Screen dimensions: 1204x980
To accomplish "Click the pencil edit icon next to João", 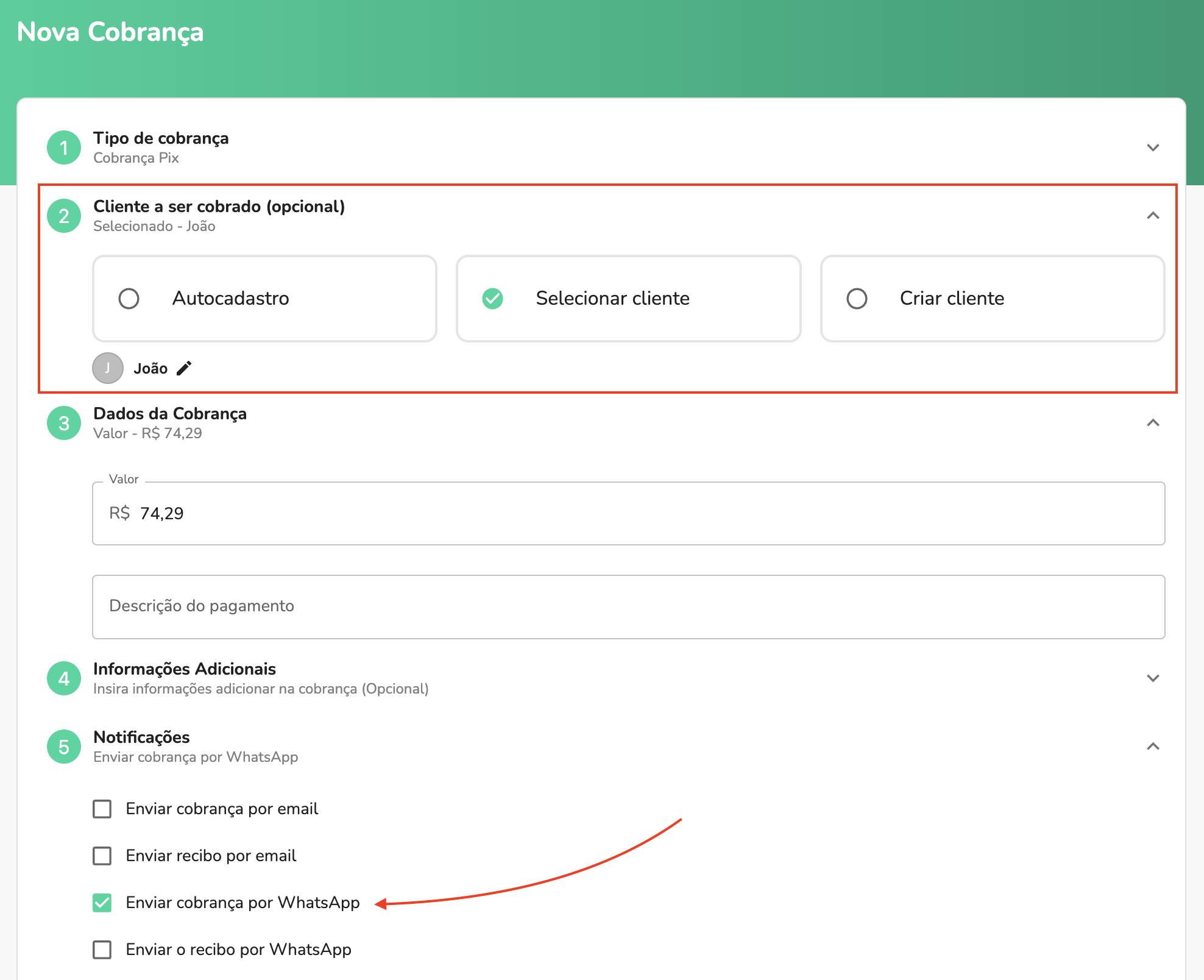I will tap(184, 368).
